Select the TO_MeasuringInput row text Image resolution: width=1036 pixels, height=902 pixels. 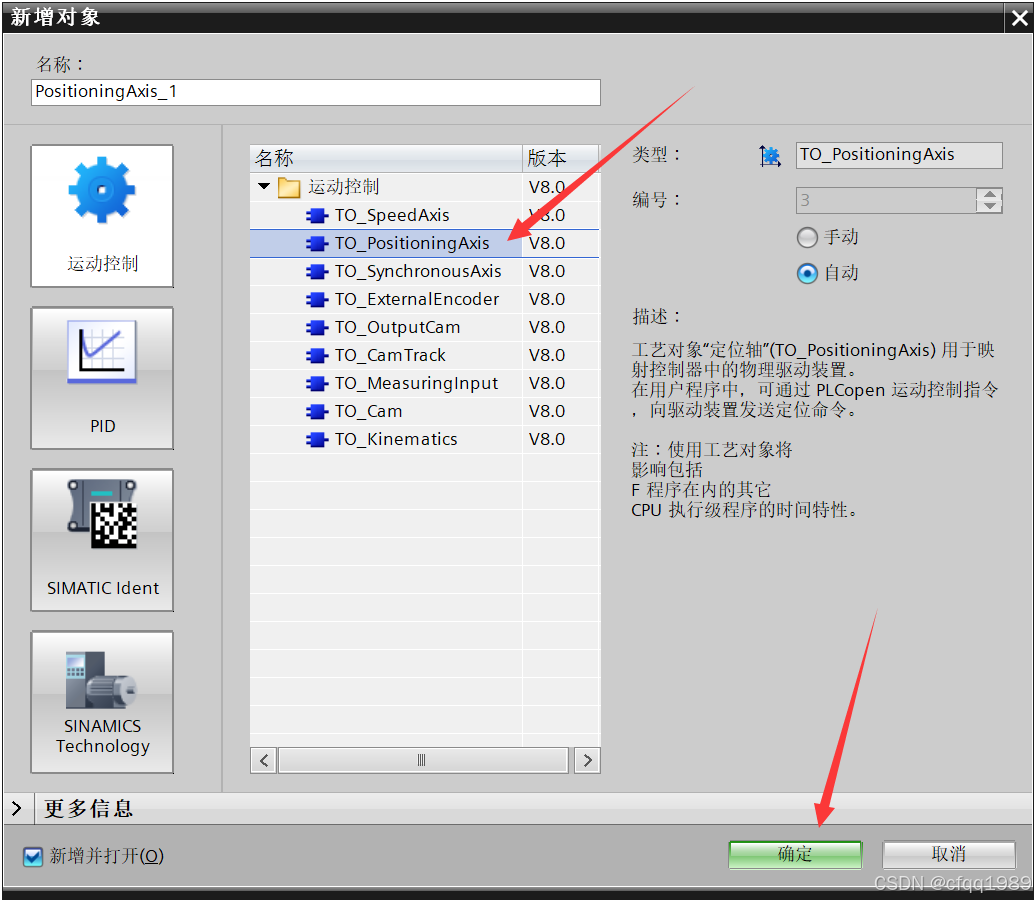[416, 383]
